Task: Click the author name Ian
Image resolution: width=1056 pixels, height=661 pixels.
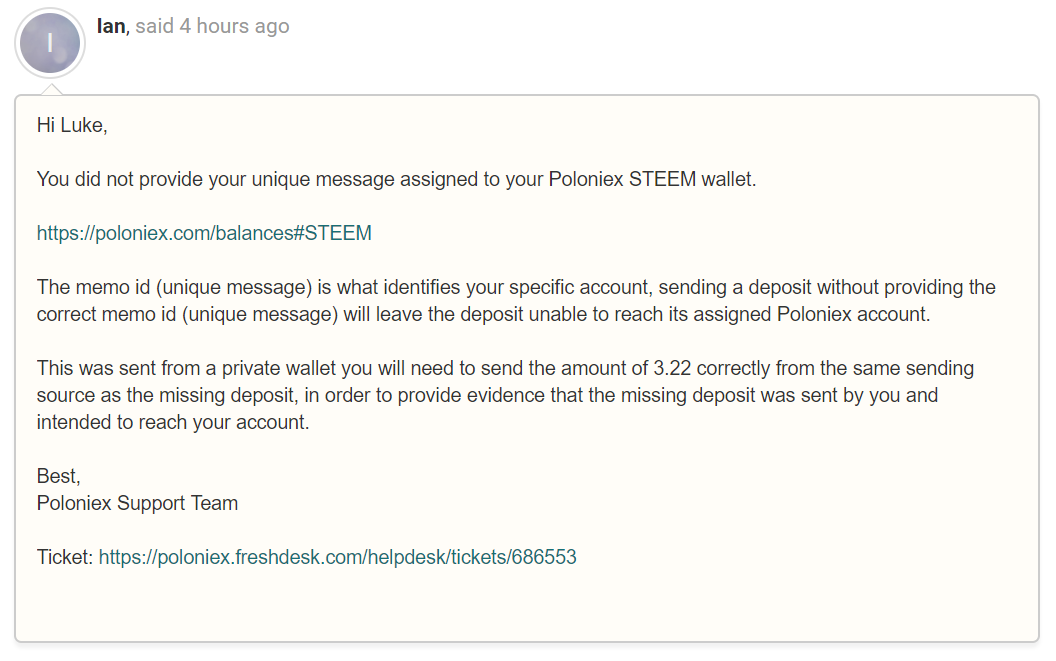Action: click(111, 26)
